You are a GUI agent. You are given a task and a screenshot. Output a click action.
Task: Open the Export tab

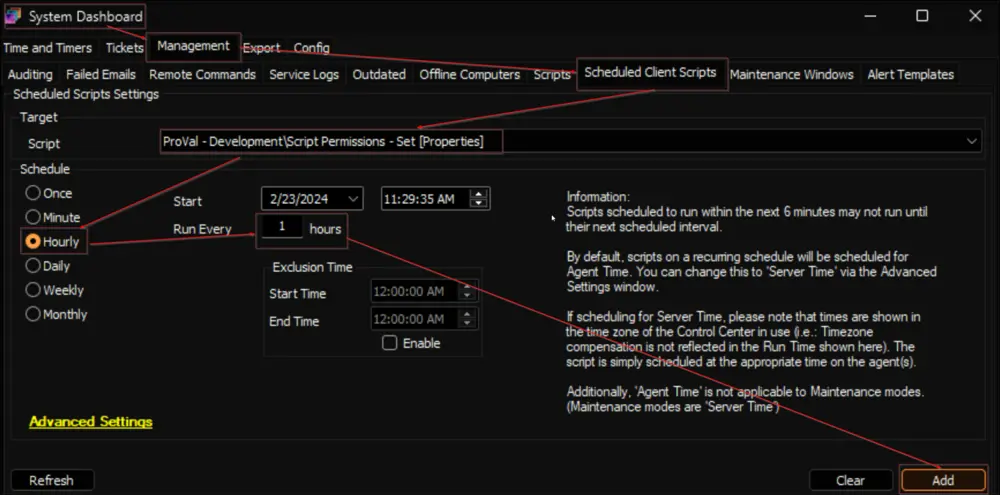(x=261, y=48)
